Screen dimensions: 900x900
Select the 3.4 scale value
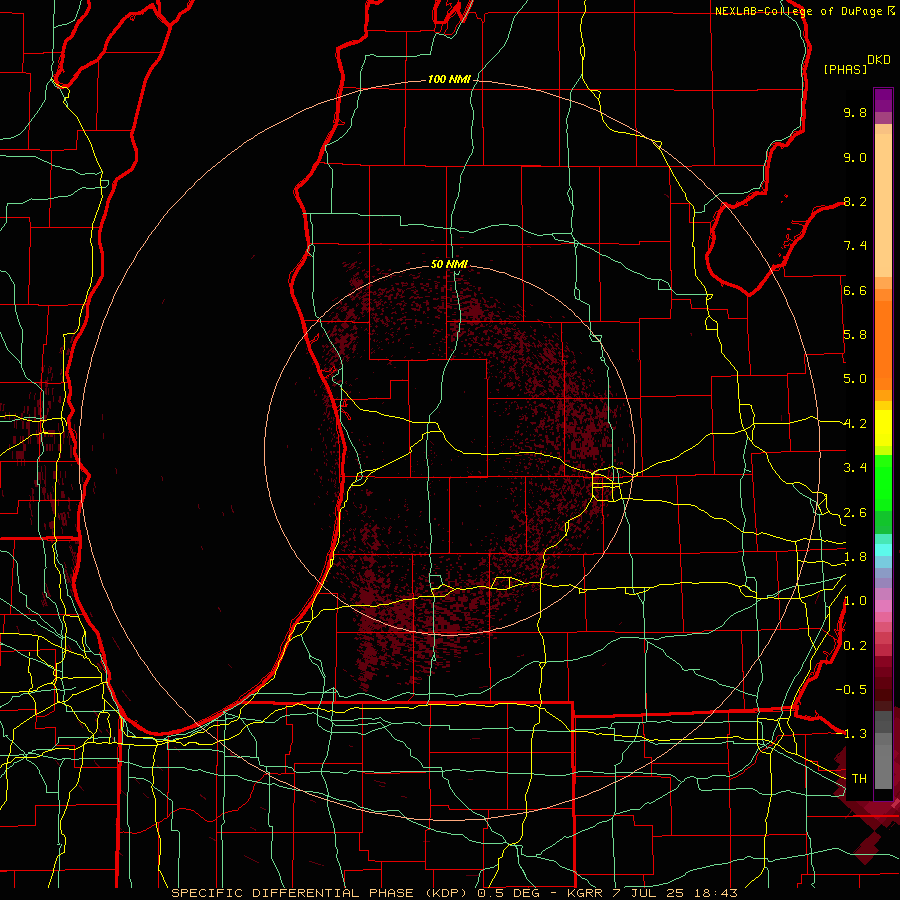(x=855, y=468)
